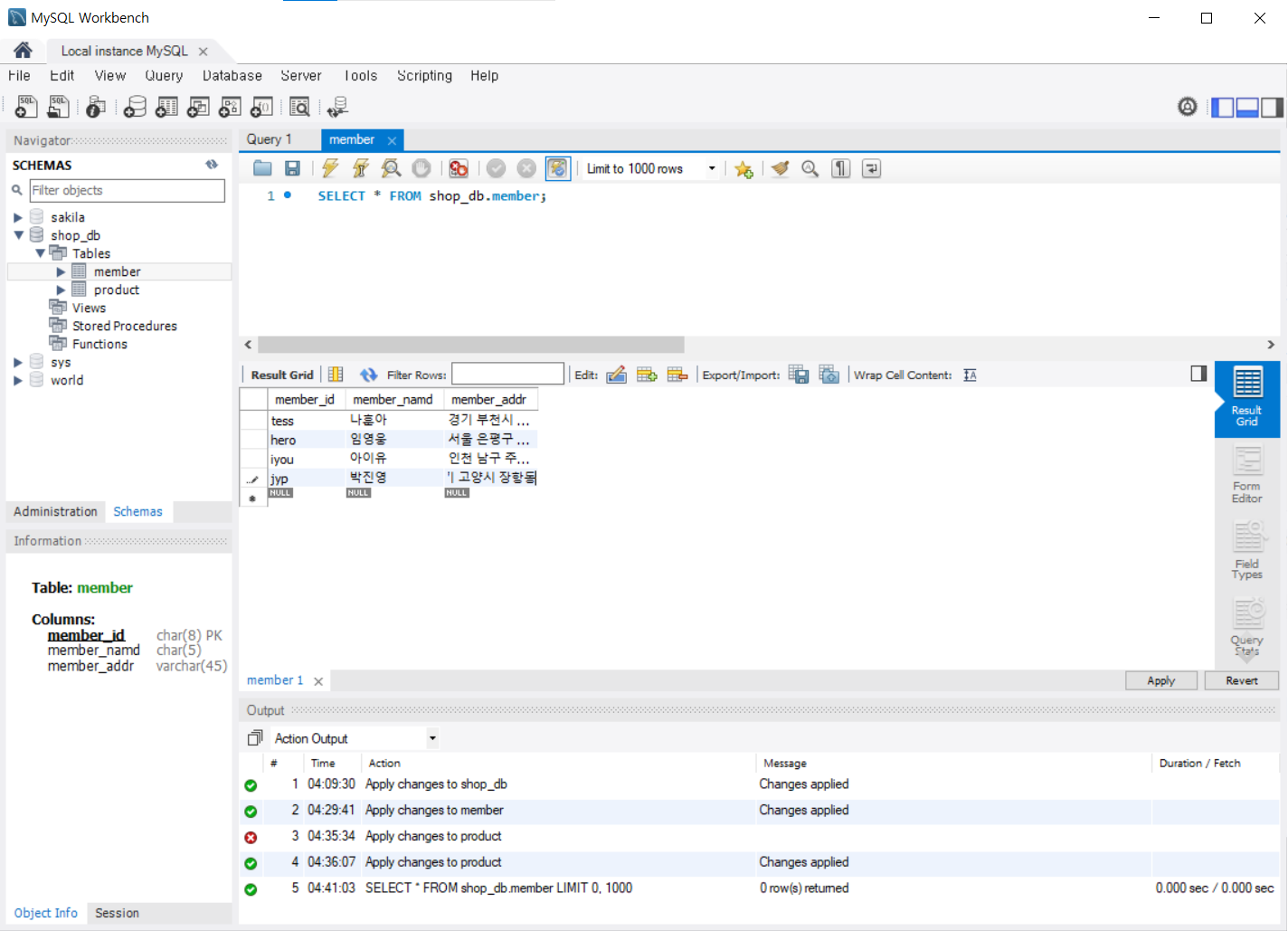Collapse the shop_db schema
Screen dimensions: 1288x931
click(x=18, y=235)
